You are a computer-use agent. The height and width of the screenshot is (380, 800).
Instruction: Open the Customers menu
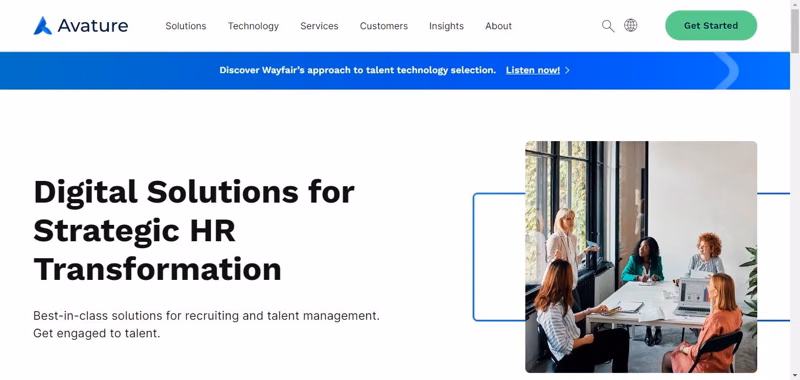tap(384, 26)
